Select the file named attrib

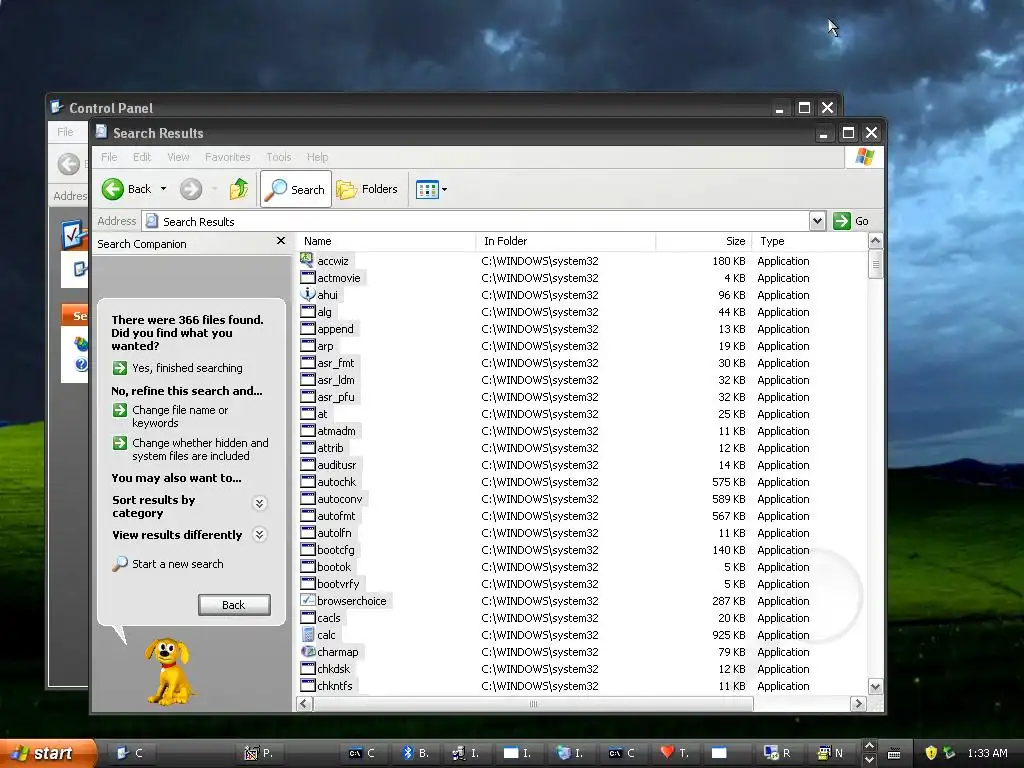[x=330, y=448]
